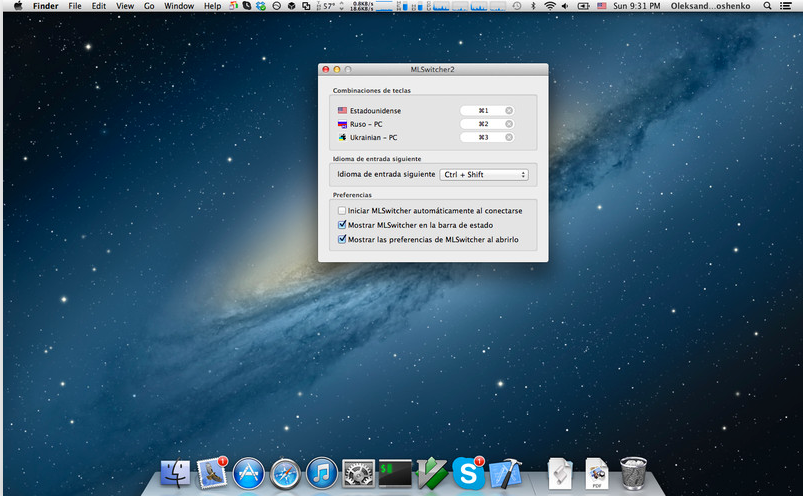
Task: Open the File menu
Action: coord(75,6)
